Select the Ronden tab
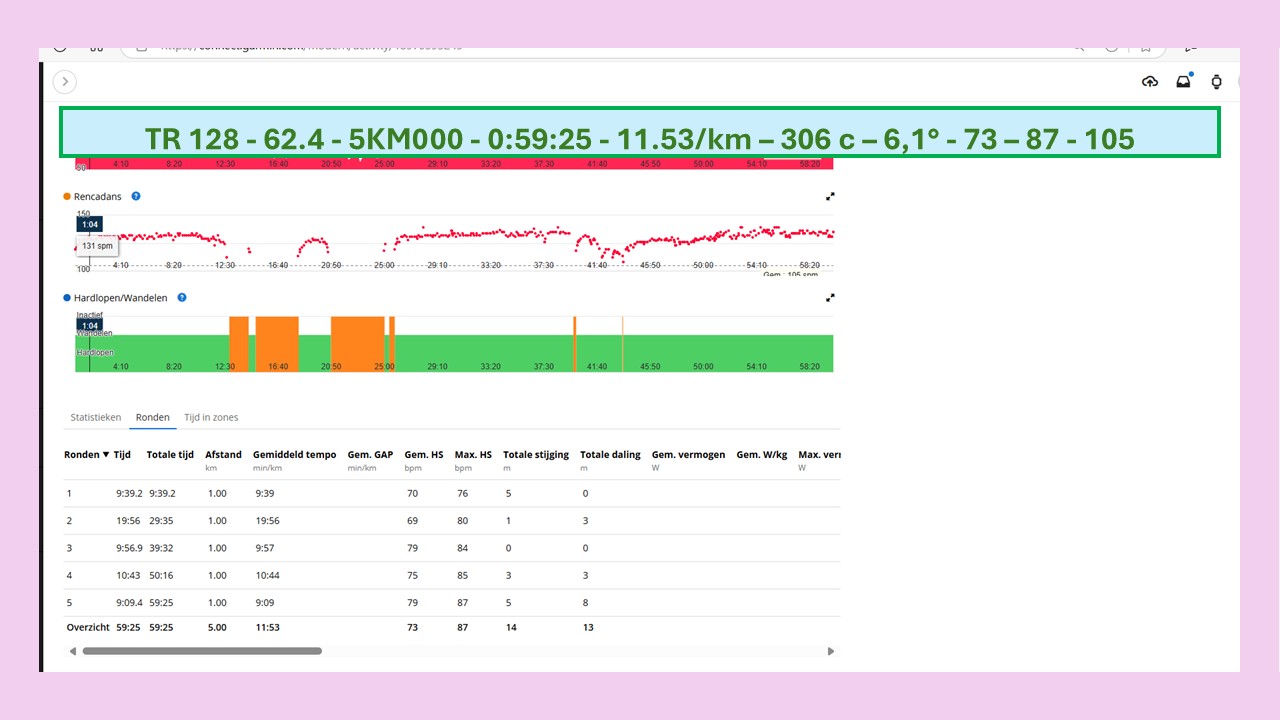This screenshot has width=1280, height=720. 153,417
